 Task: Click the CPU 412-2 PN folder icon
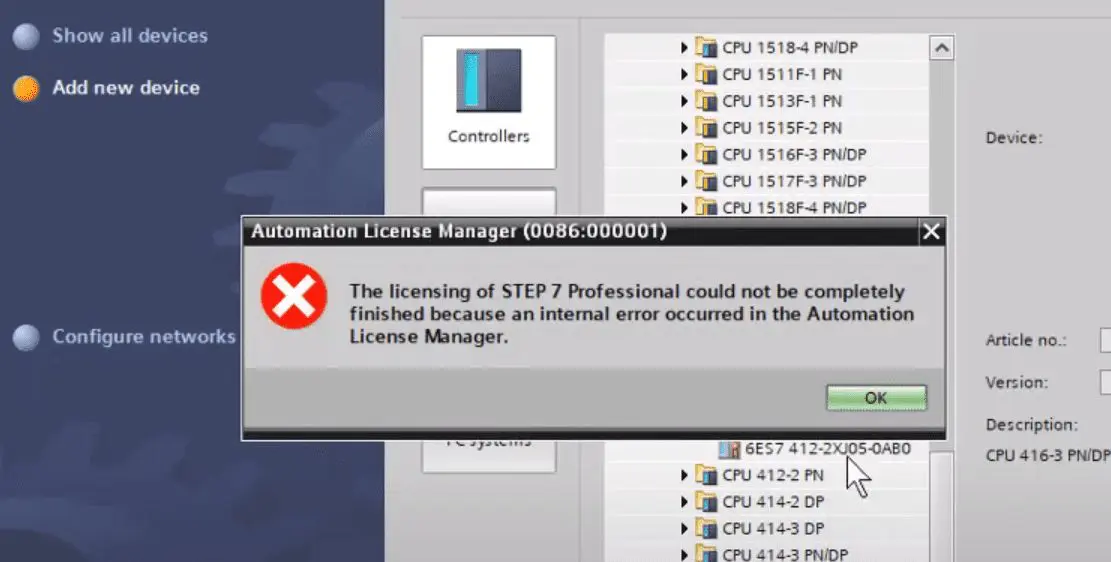click(706, 475)
